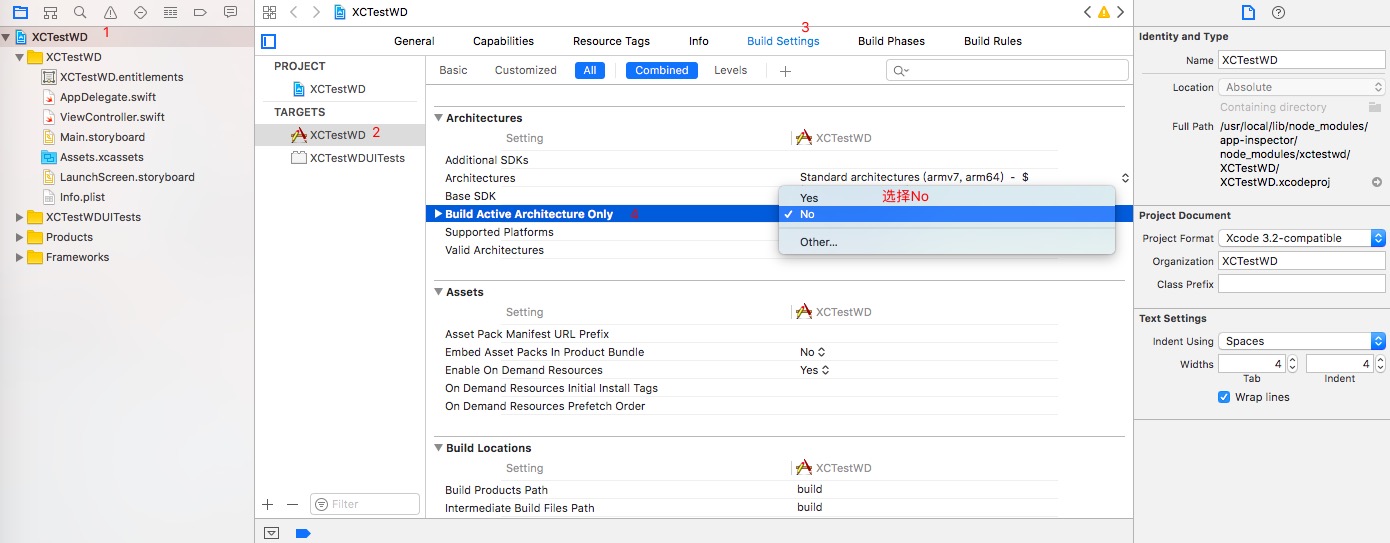This screenshot has height=543, width=1390.
Task: Click the targets filter icon
Action: [321, 504]
